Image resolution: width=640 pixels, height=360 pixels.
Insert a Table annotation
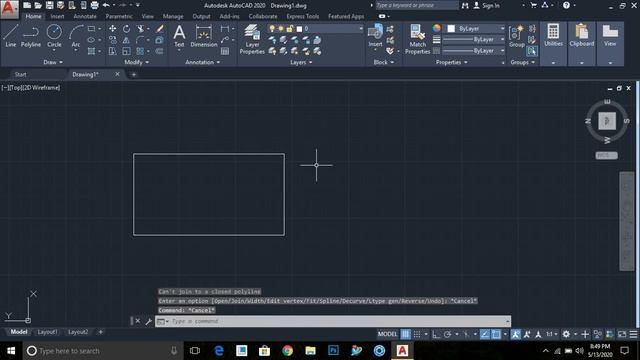[225, 51]
